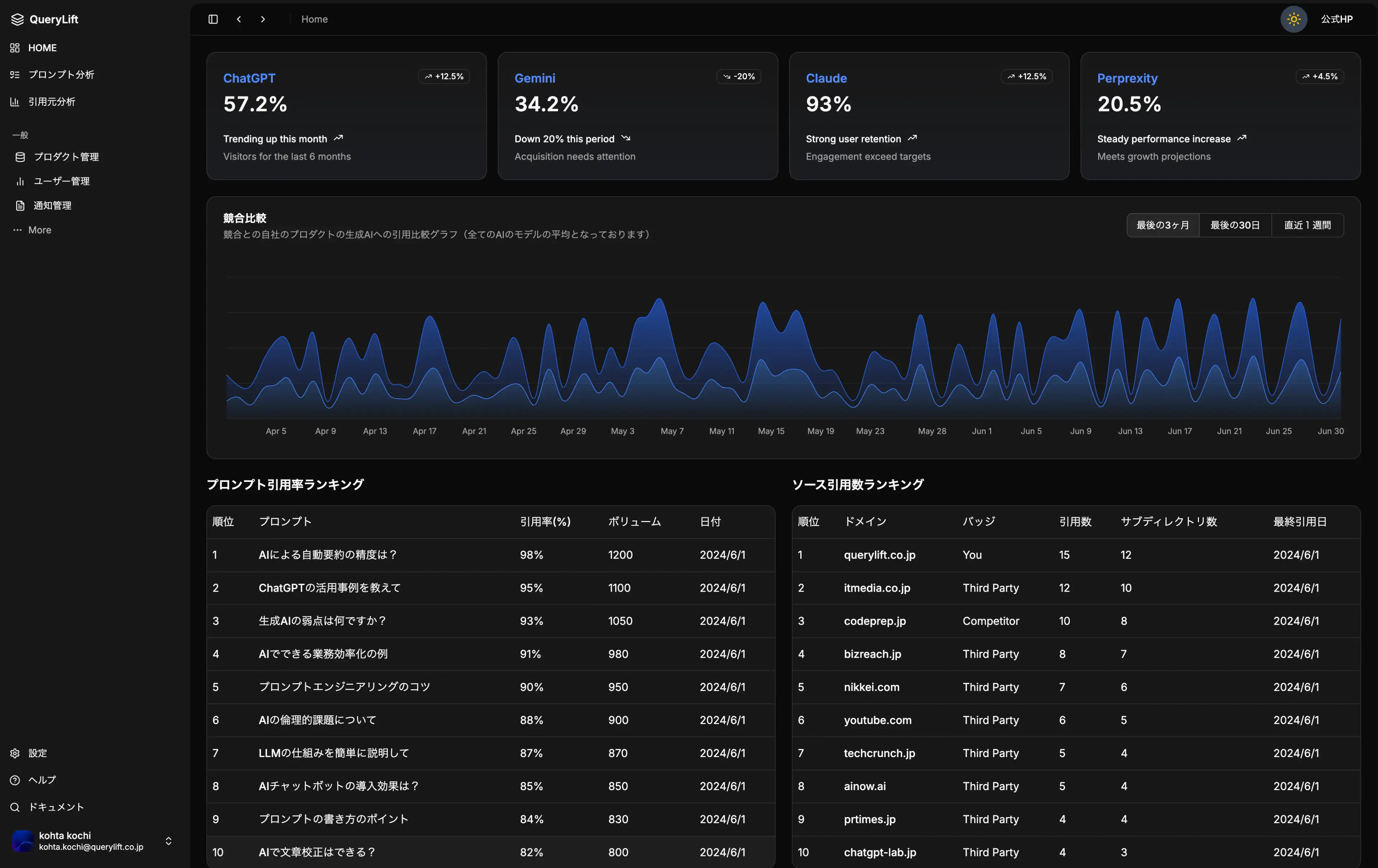Go forward with the right arrow
The height and width of the screenshot is (868, 1378).
tap(263, 19)
